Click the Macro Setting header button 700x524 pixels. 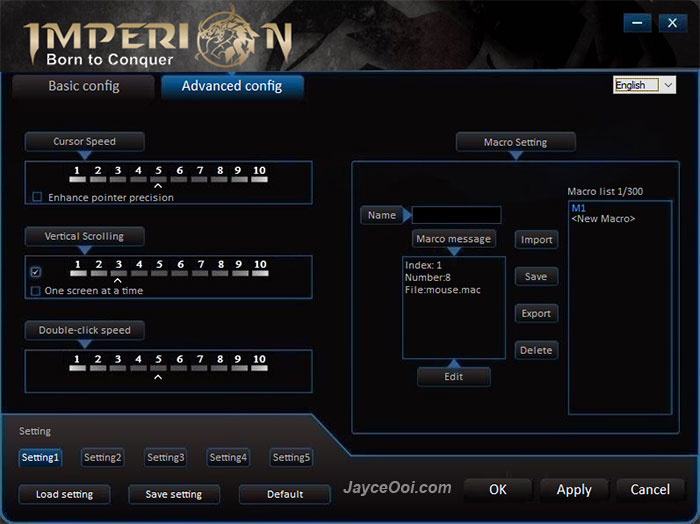click(x=516, y=142)
